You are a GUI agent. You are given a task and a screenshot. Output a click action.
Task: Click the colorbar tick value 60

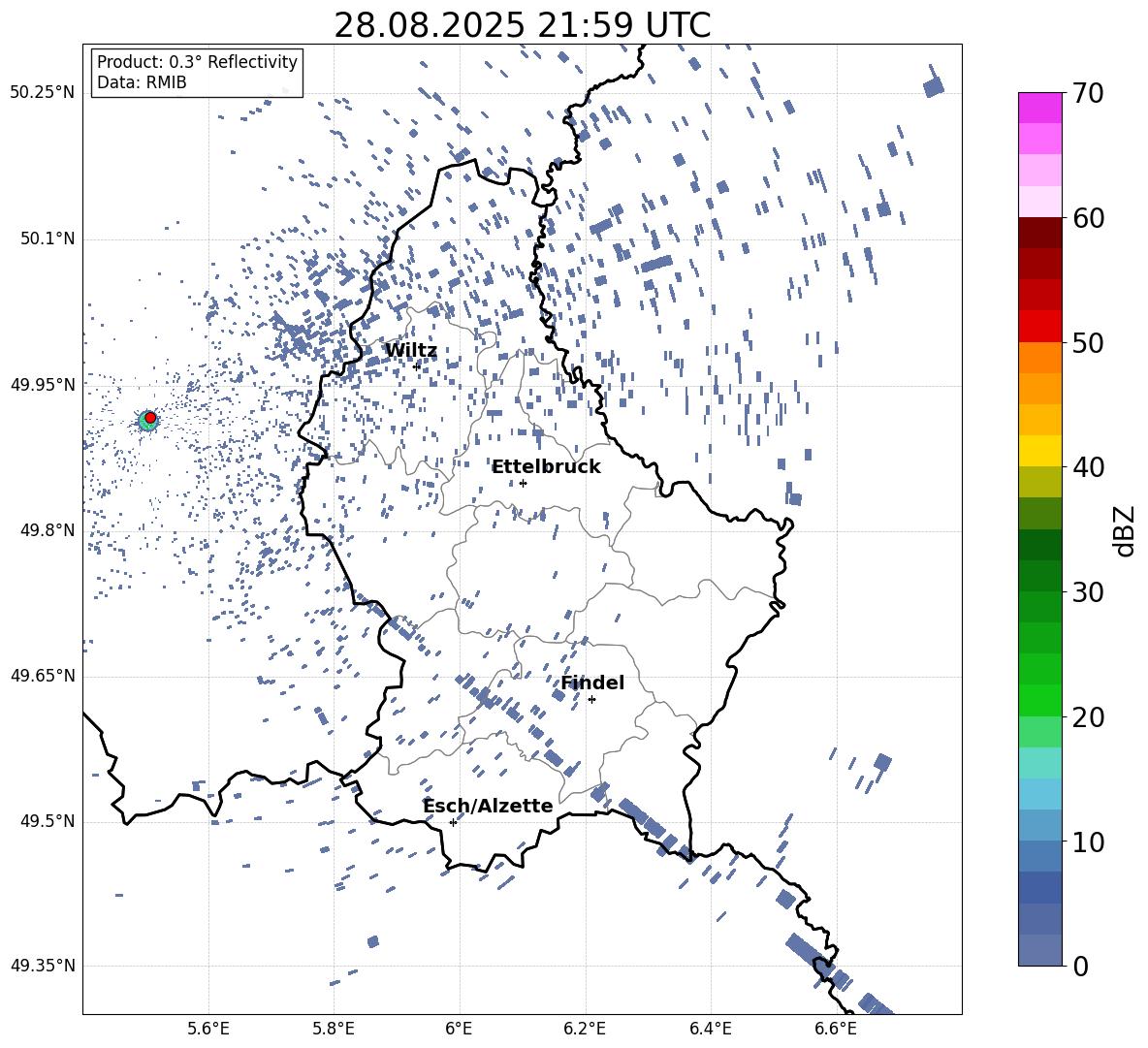point(1089,218)
